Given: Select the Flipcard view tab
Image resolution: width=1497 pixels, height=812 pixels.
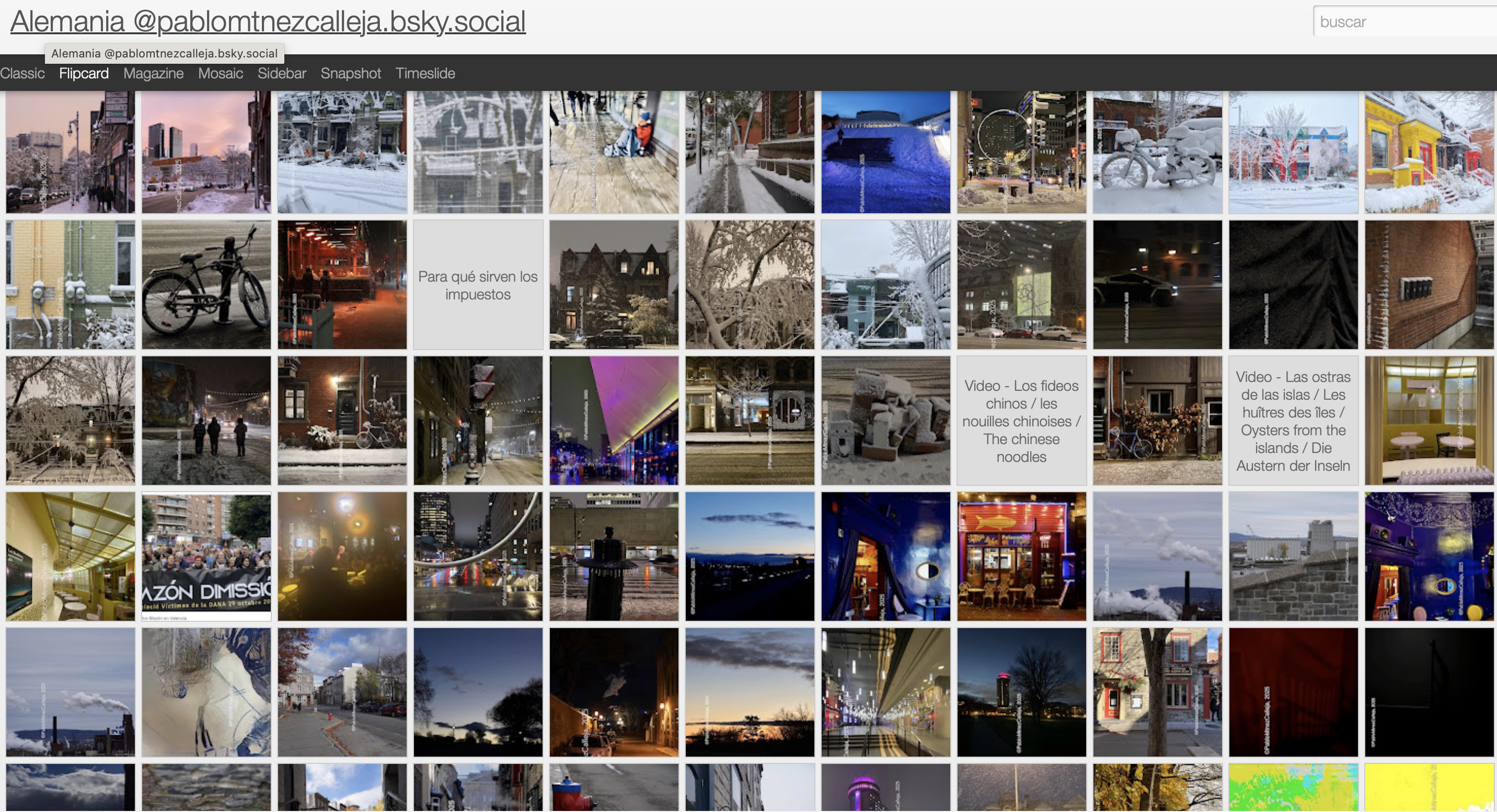Looking at the screenshot, I should (84, 74).
